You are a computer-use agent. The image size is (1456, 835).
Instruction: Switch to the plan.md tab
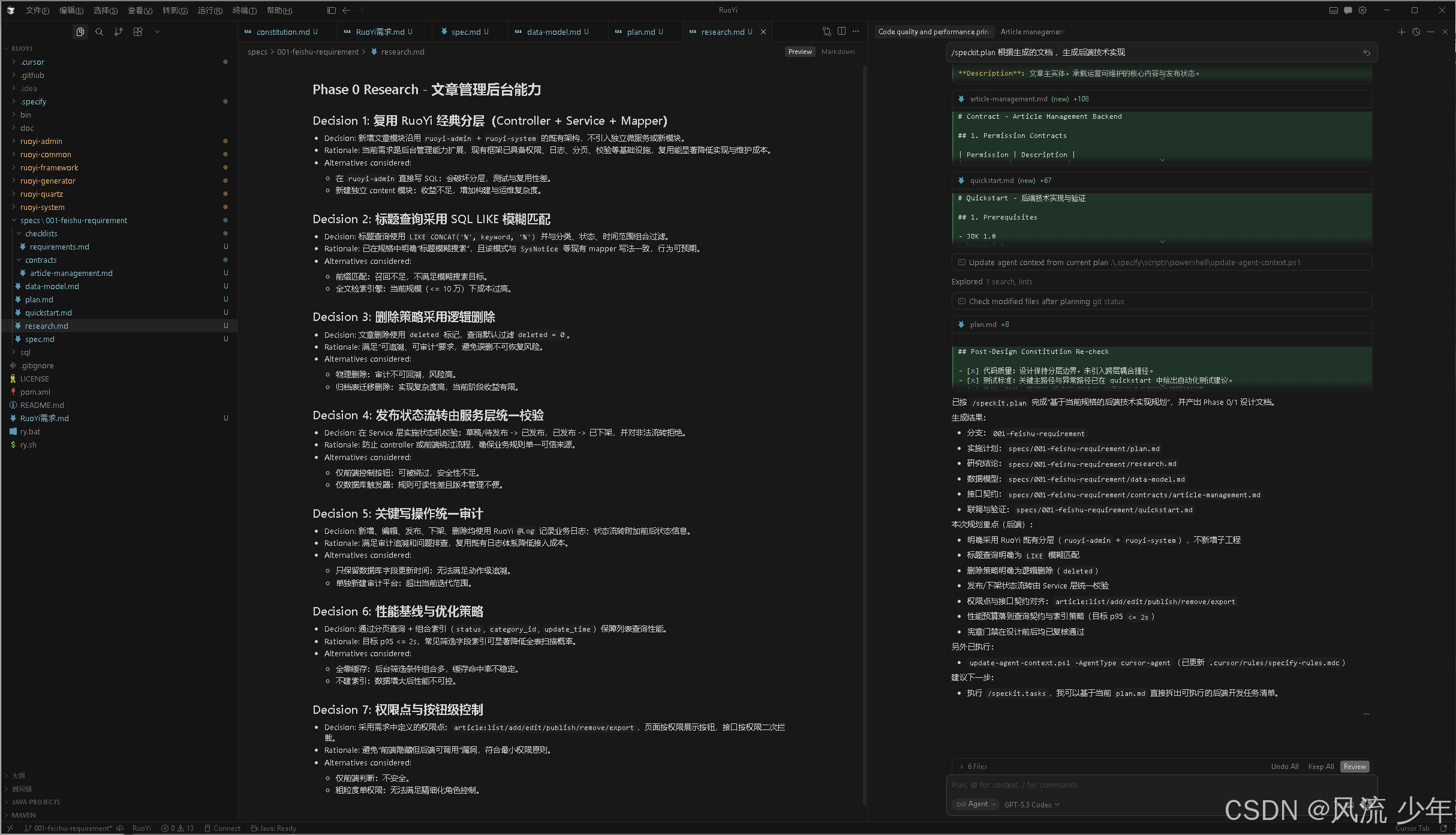pos(640,32)
